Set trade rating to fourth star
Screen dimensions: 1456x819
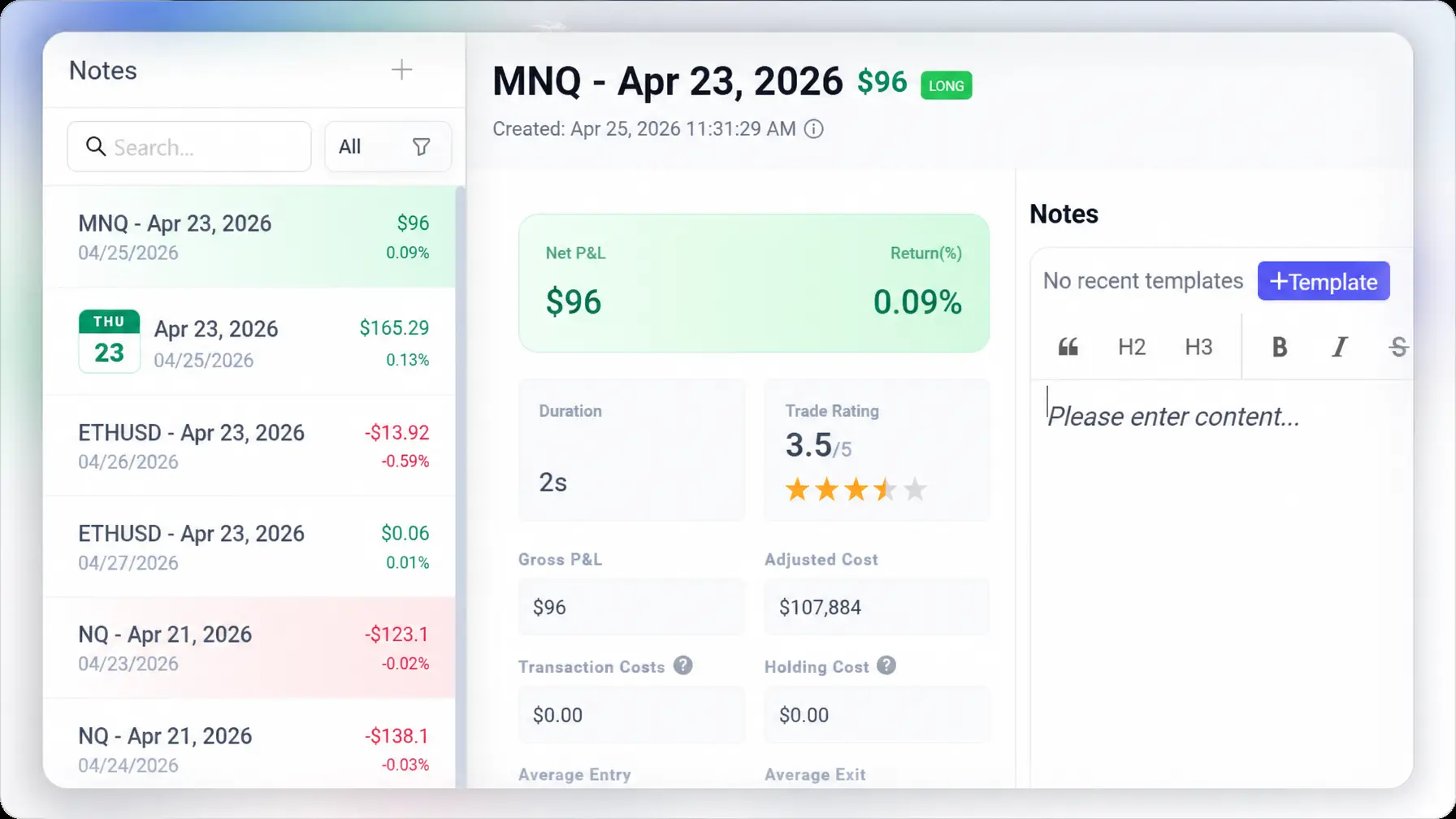click(x=885, y=489)
